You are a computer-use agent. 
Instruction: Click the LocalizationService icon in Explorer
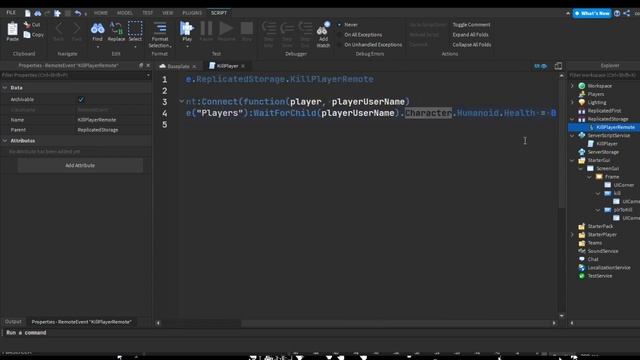coord(582,267)
